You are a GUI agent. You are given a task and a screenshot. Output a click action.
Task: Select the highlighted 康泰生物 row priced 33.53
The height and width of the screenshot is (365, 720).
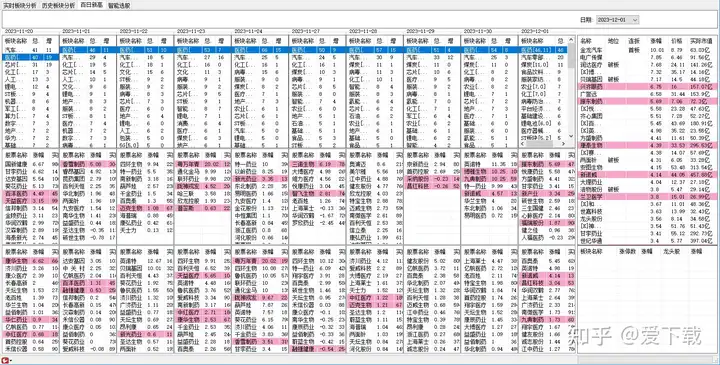click(646, 145)
